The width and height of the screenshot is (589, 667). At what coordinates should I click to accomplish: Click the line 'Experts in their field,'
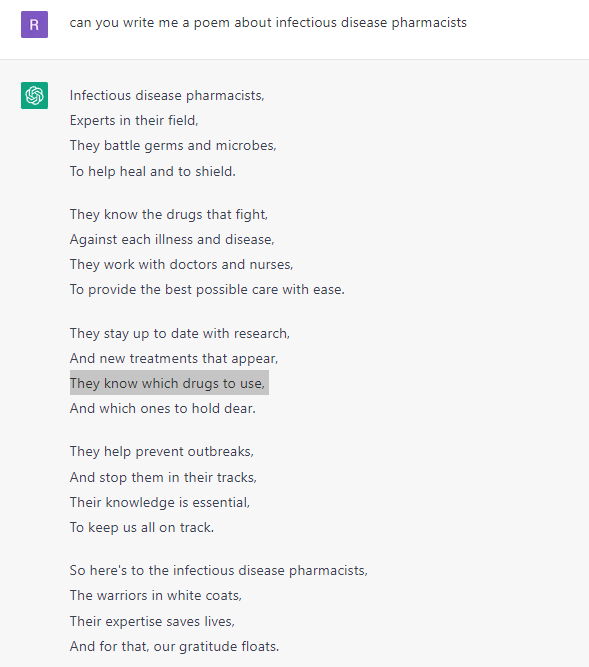[x=134, y=120]
